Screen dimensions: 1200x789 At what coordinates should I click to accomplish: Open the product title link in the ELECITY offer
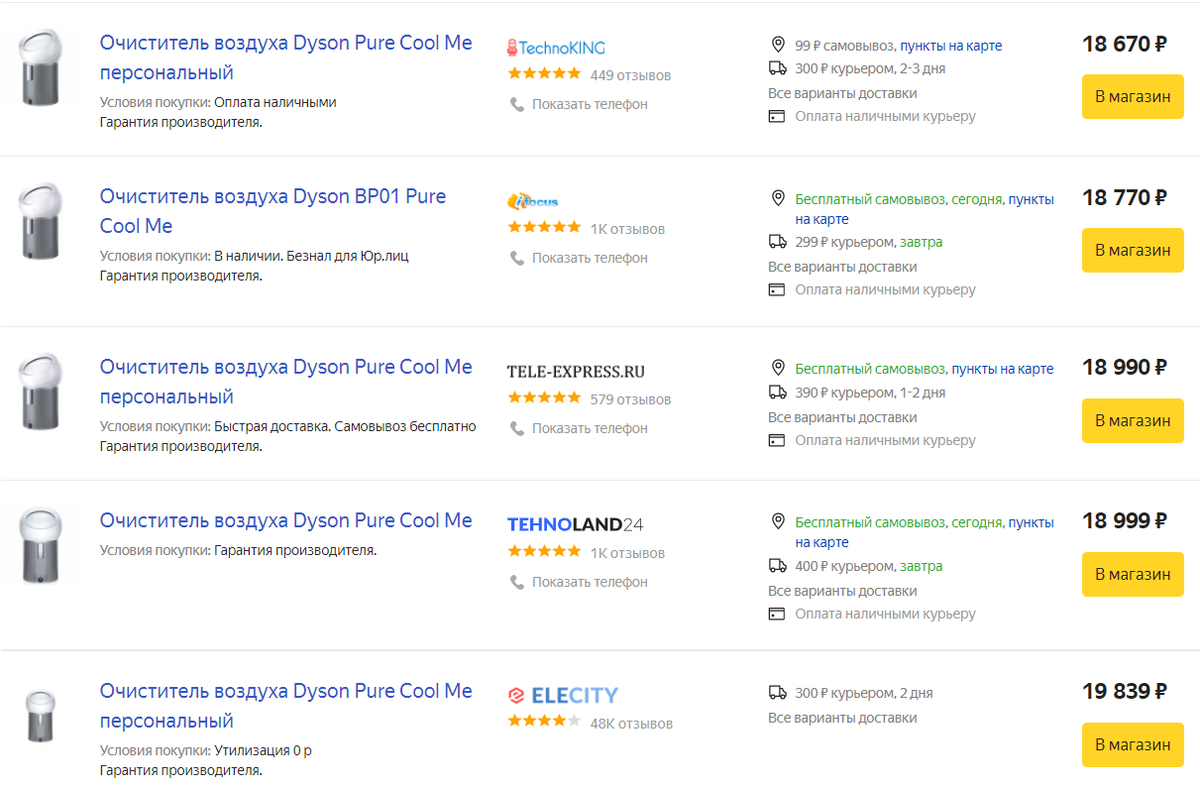tap(286, 706)
